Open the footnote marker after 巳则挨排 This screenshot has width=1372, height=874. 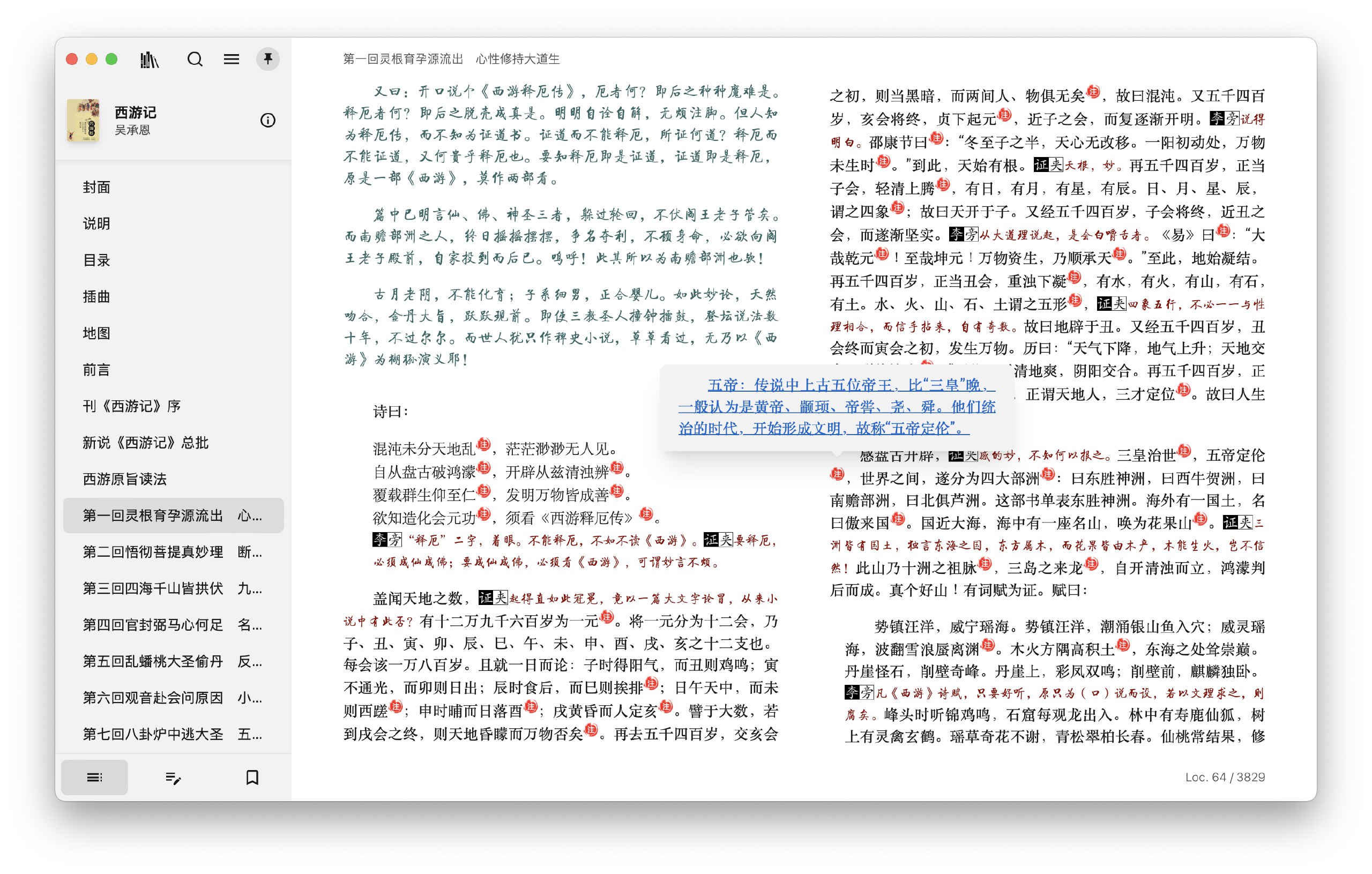tap(652, 683)
